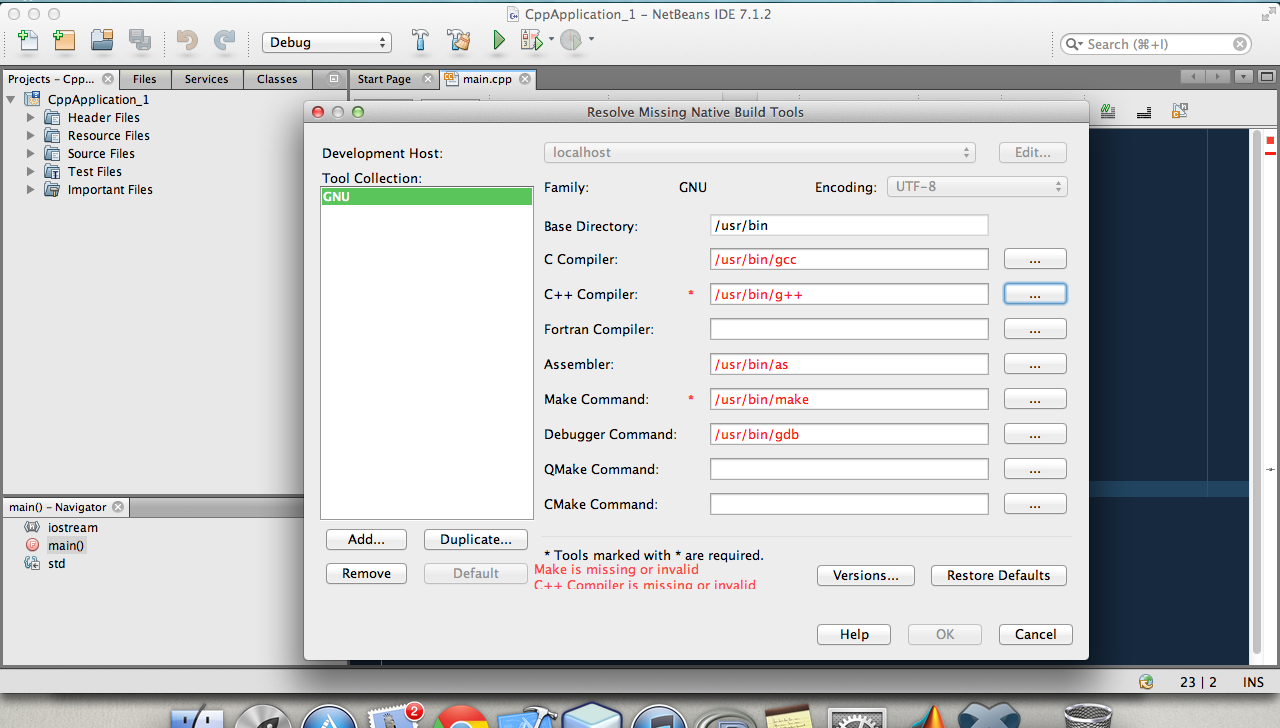Viewport: 1280px width, 728px height.
Task: Switch to the Services tab
Action: pos(207,79)
